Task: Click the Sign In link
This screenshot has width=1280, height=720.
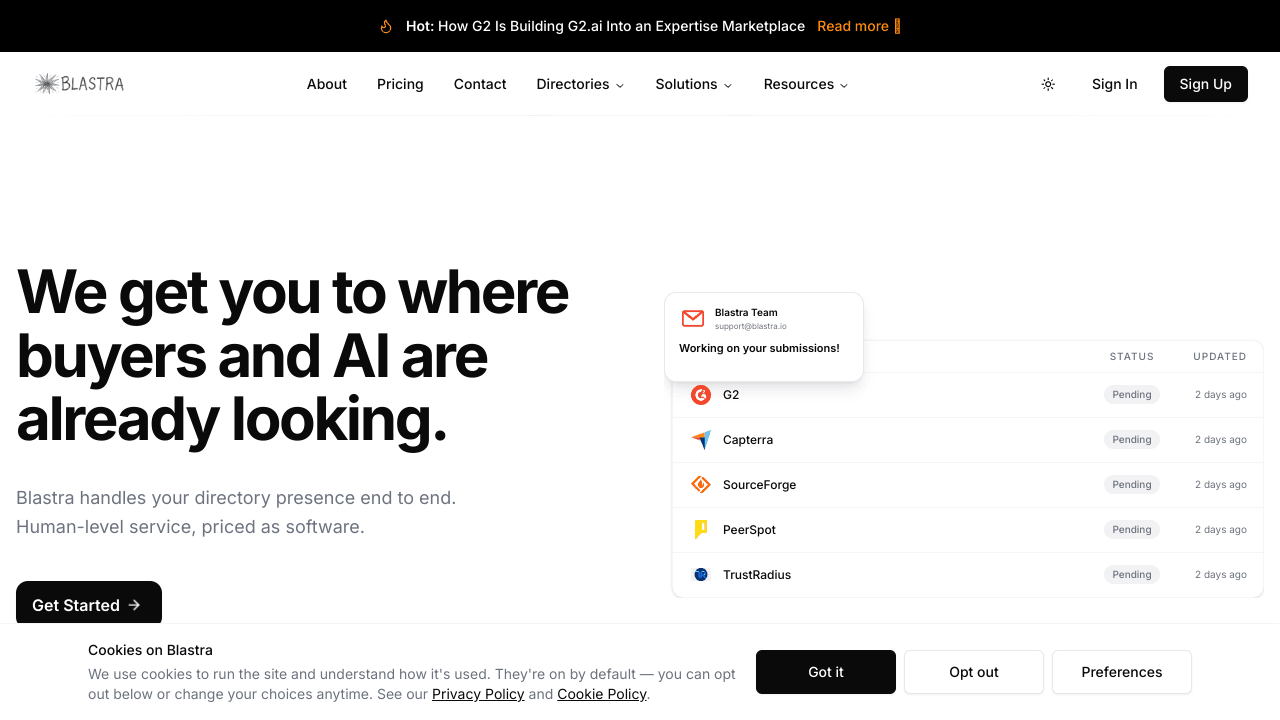Action: click(1115, 84)
